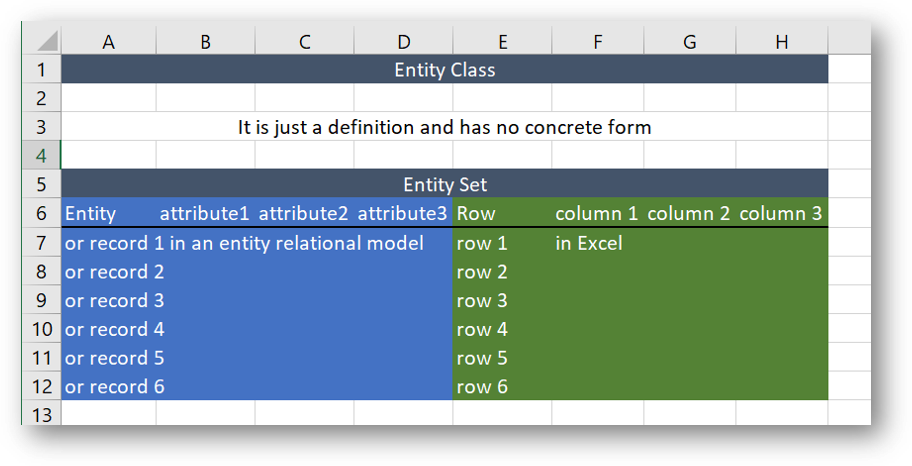Click the attribute3 cell
Screen dimensions: 912x466
tap(403, 214)
